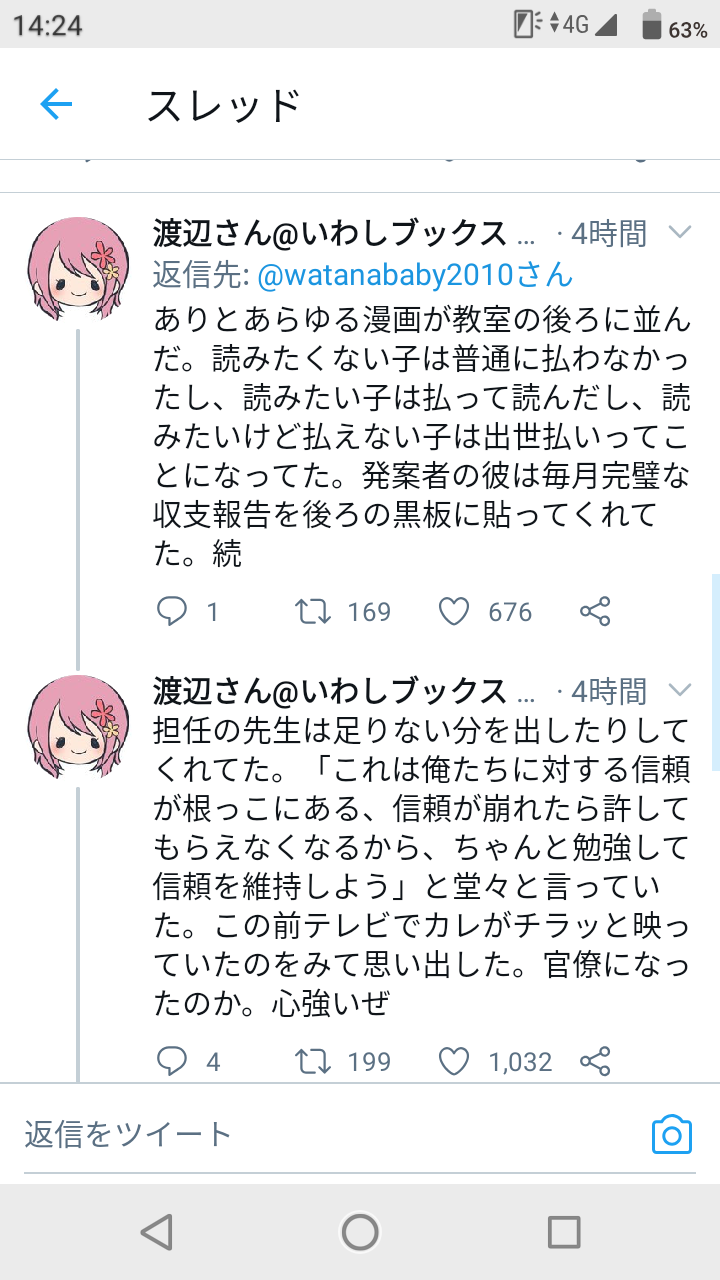720x1280 pixels.
Task: Retweet the first tweet with 169 retweets
Action: [x=314, y=611]
